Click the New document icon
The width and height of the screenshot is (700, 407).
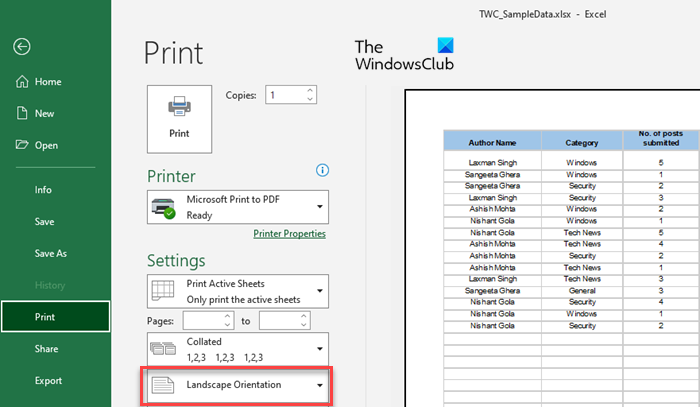point(22,113)
